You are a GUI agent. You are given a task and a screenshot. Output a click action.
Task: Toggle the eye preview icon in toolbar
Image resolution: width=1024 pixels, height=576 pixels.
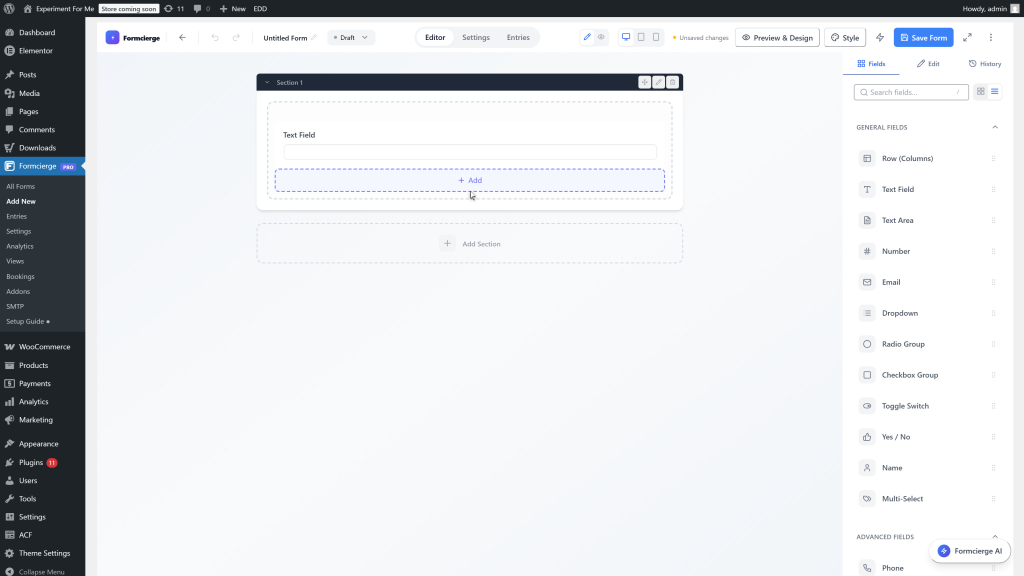(601, 37)
